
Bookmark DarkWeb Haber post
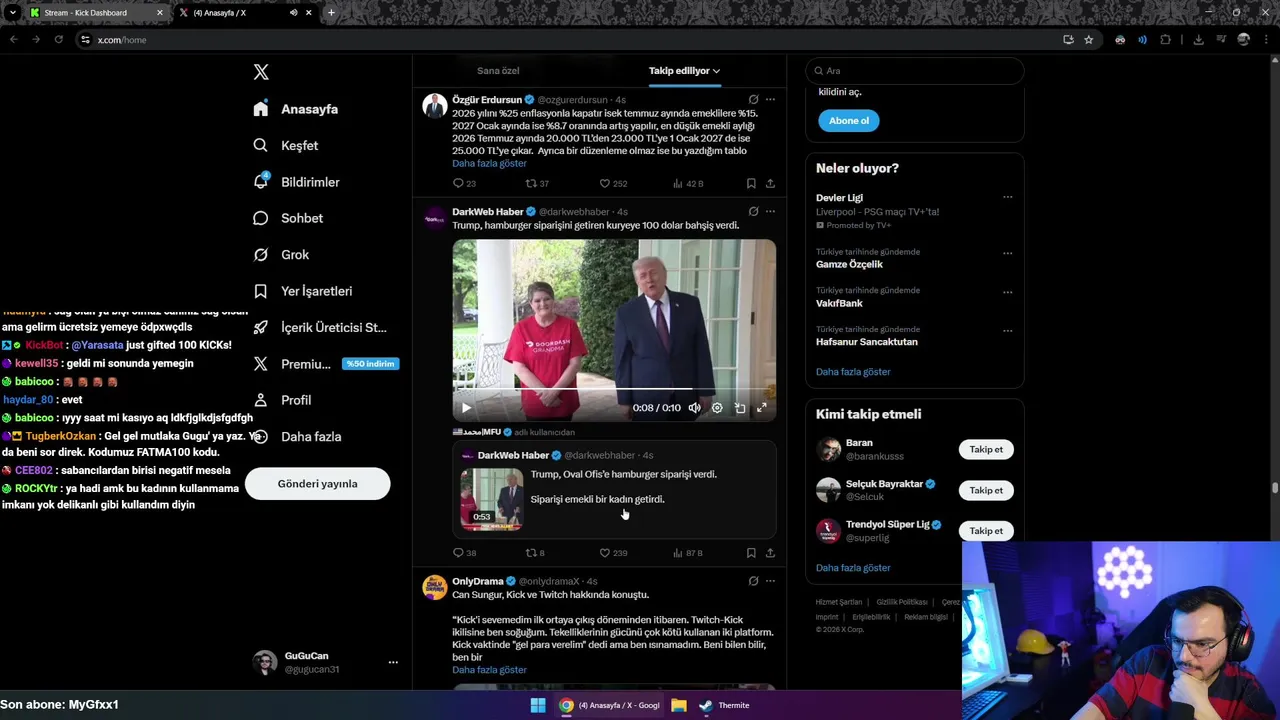(751, 553)
